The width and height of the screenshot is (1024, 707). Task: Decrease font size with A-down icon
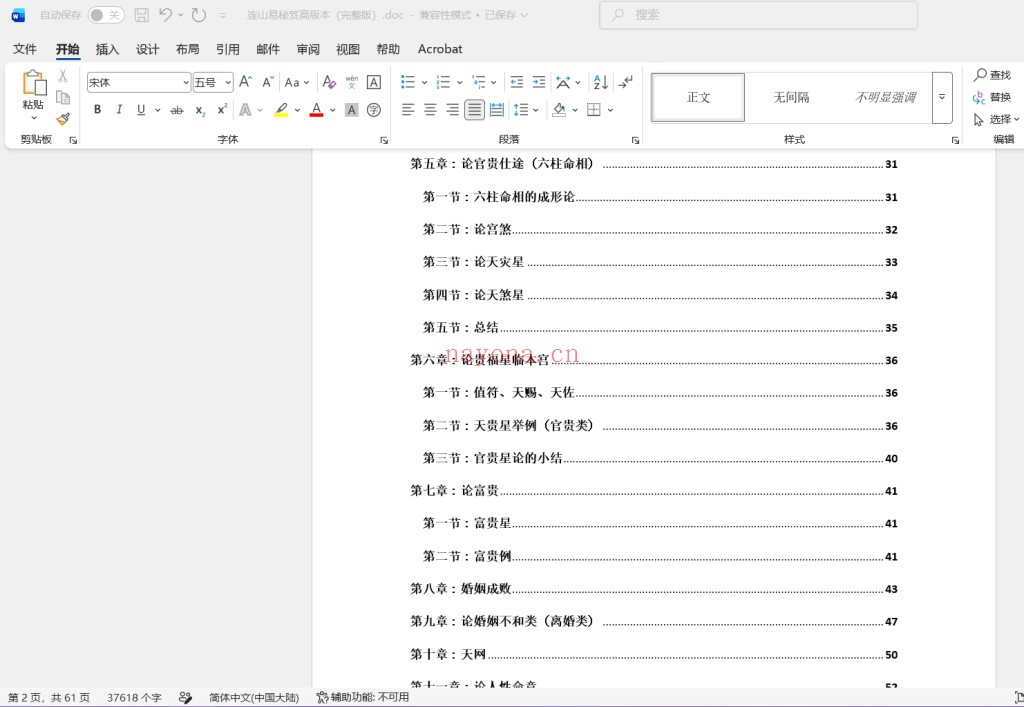point(268,82)
